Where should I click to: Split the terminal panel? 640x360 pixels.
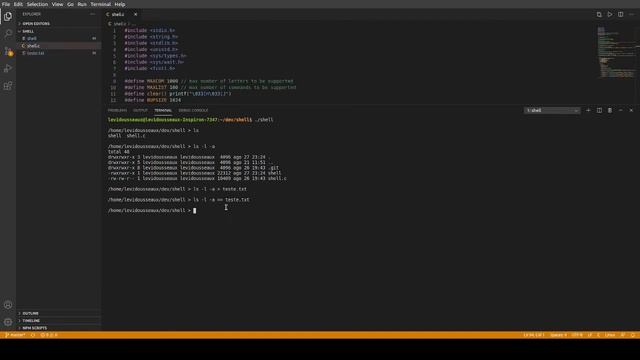599,110
